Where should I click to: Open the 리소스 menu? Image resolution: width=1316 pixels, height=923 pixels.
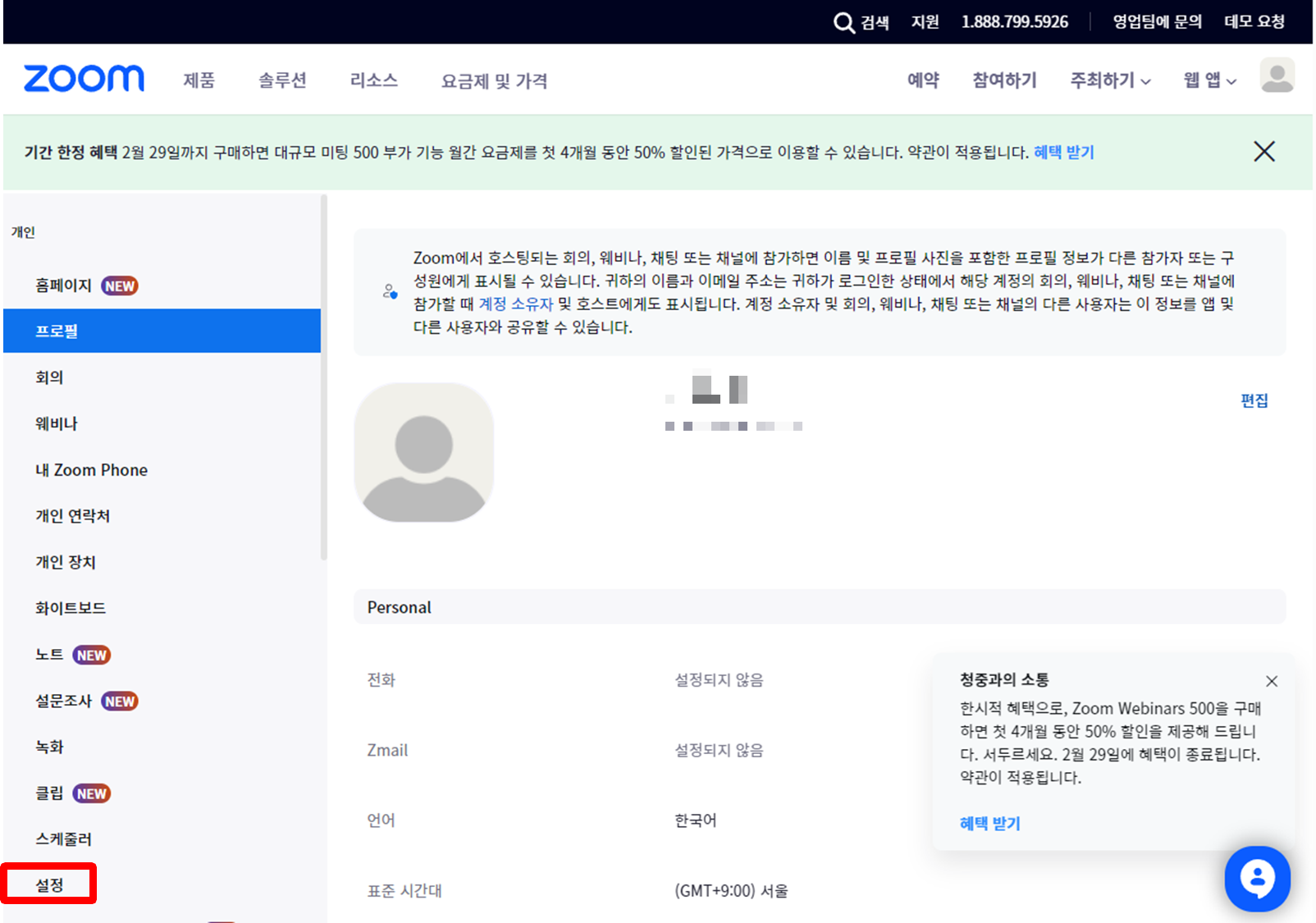pos(373,80)
